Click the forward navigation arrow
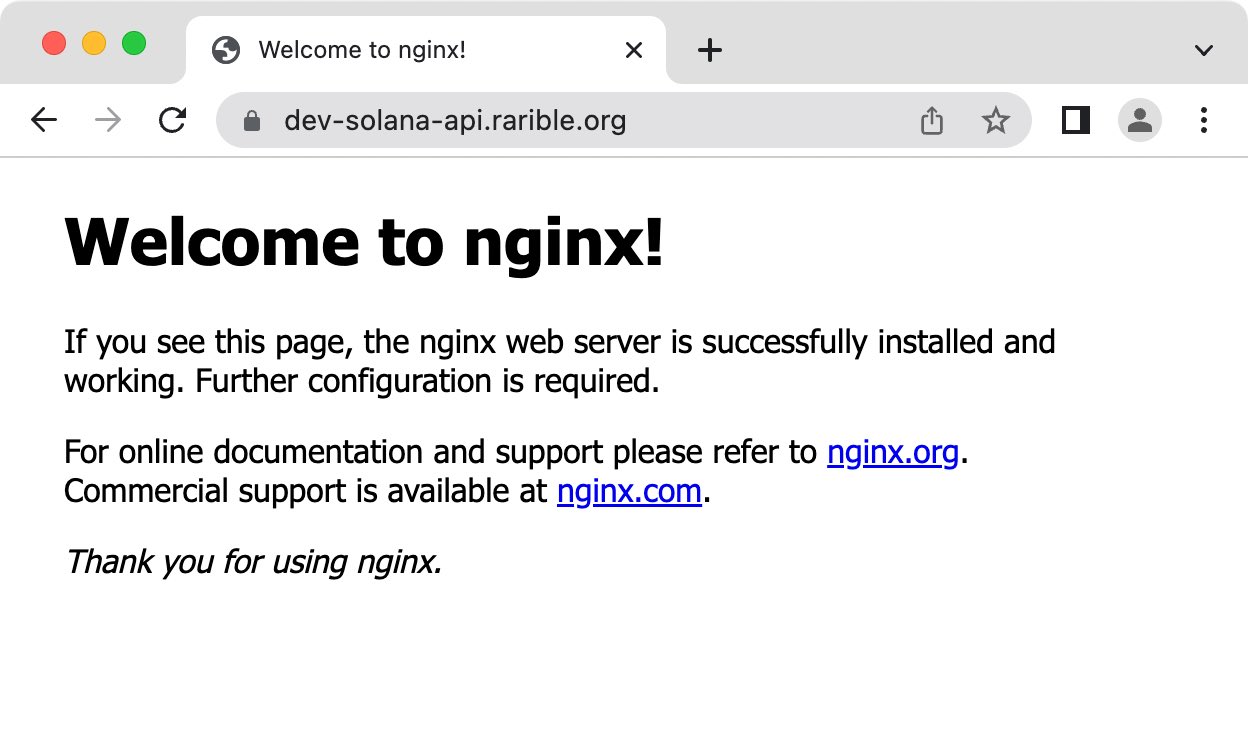Screen dimensions: 1248x750 point(108,121)
